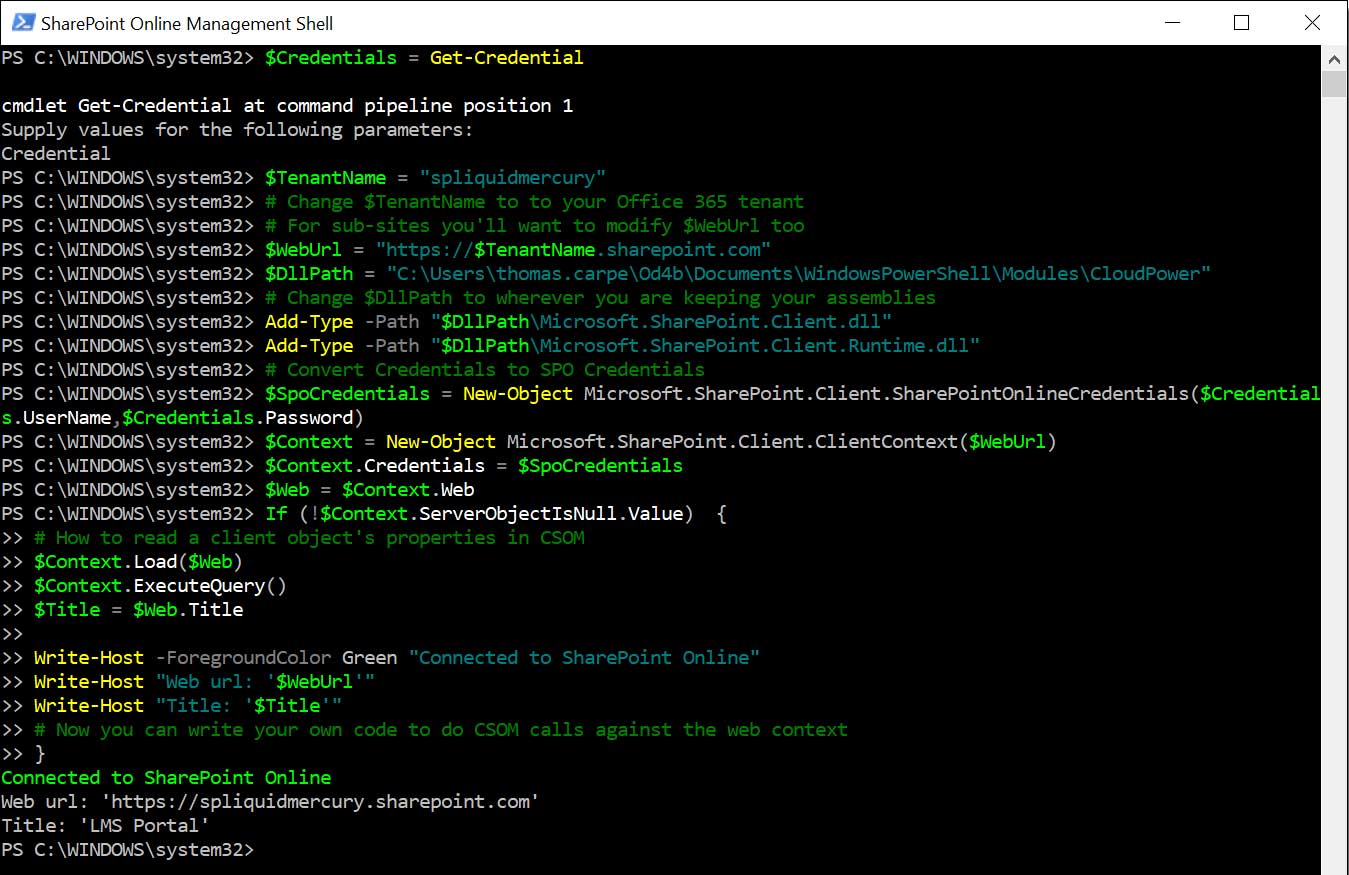This screenshot has width=1349, height=875.
Task: Click the scrollbar up arrow
Action: [x=1334, y=59]
